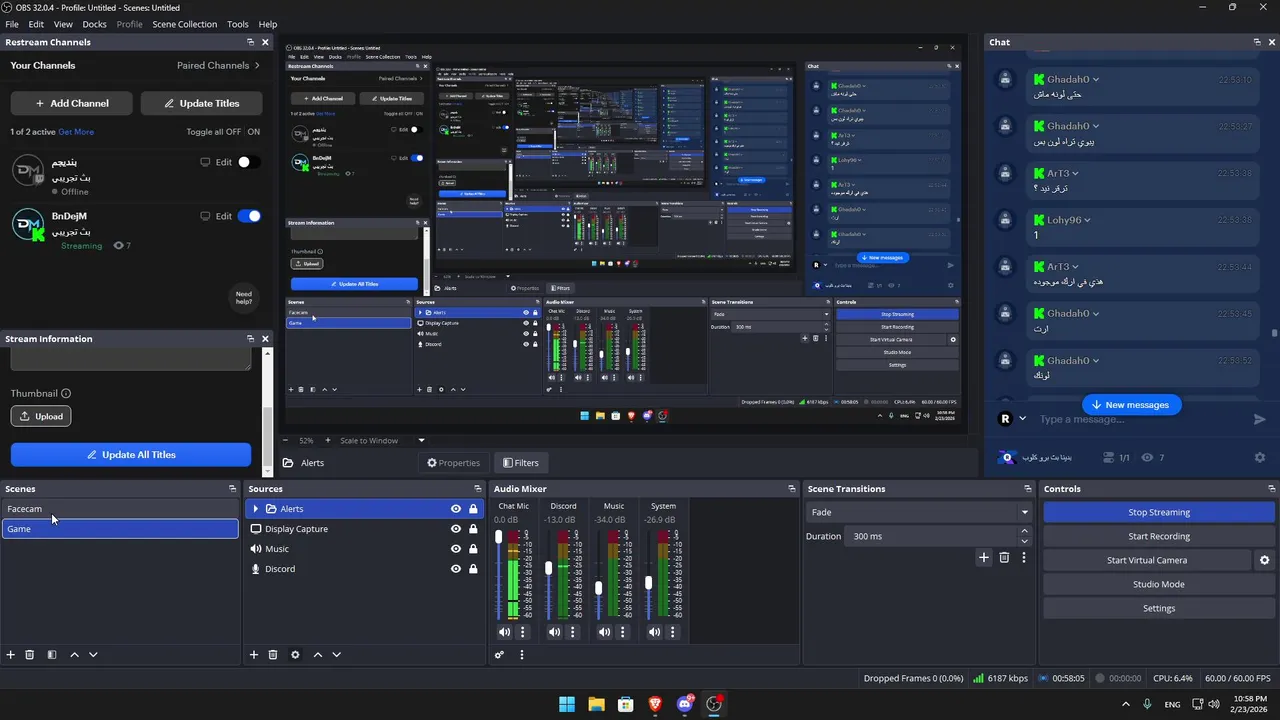Unlock the Display Capture source lock
Viewport: 1280px width, 720px height.
pyautogui.click(x=473, y=529)
